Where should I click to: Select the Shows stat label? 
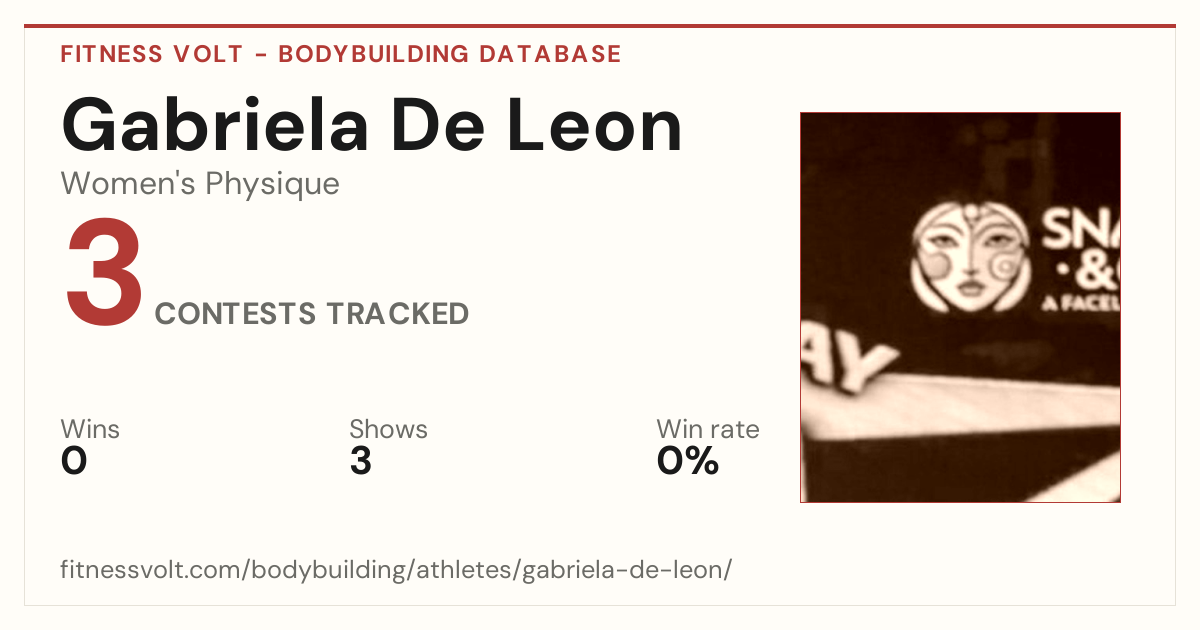pos(388,430)
